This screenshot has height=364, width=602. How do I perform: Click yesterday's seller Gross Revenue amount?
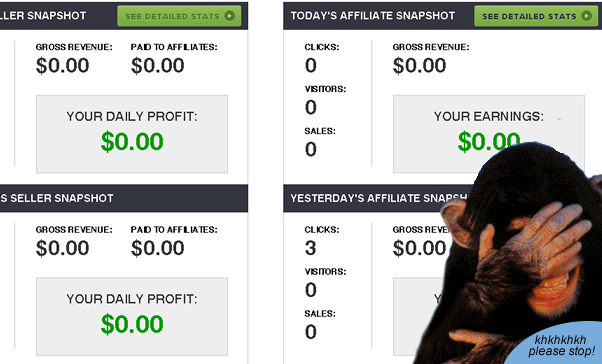pyautogui.click(x=63, y=248)
